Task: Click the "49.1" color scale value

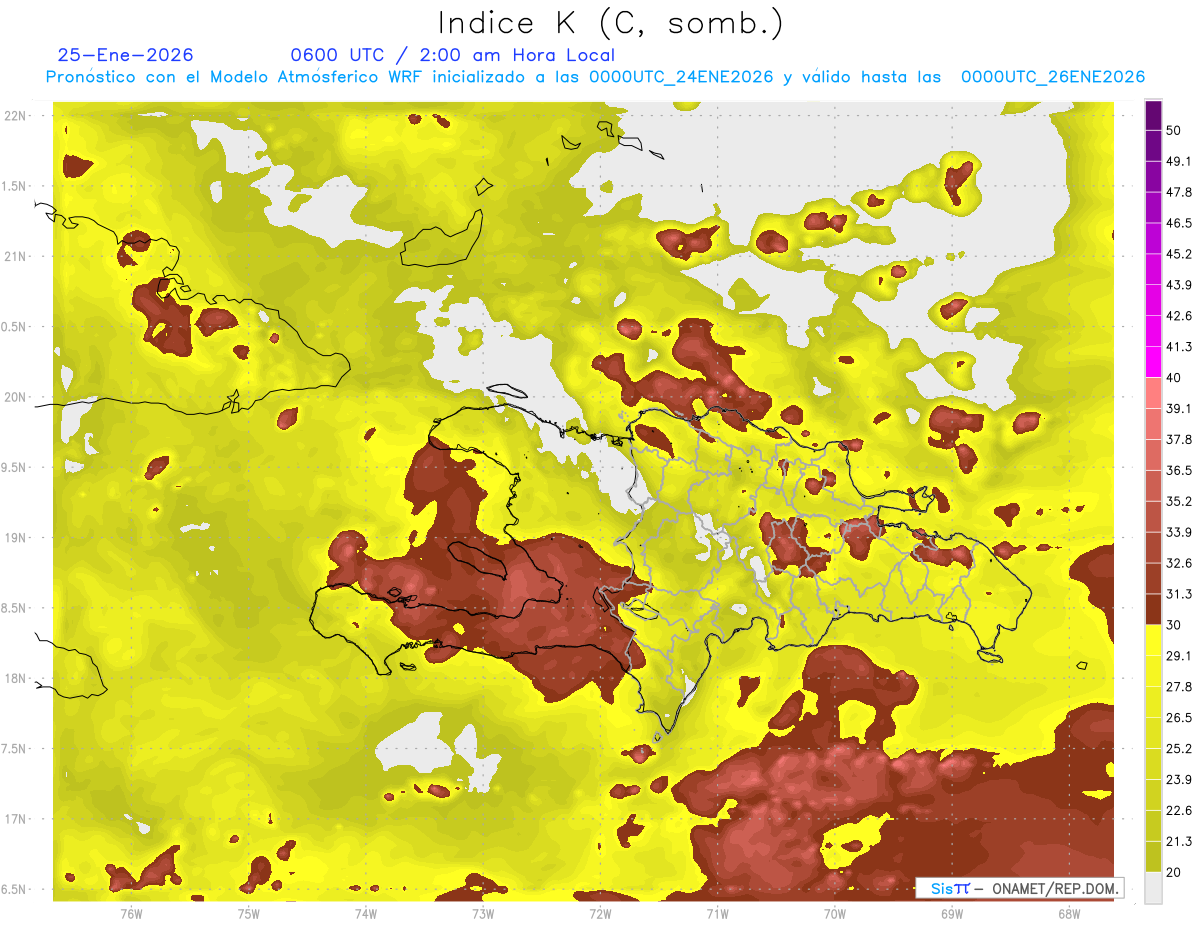Action: (x=1179, y=161)
